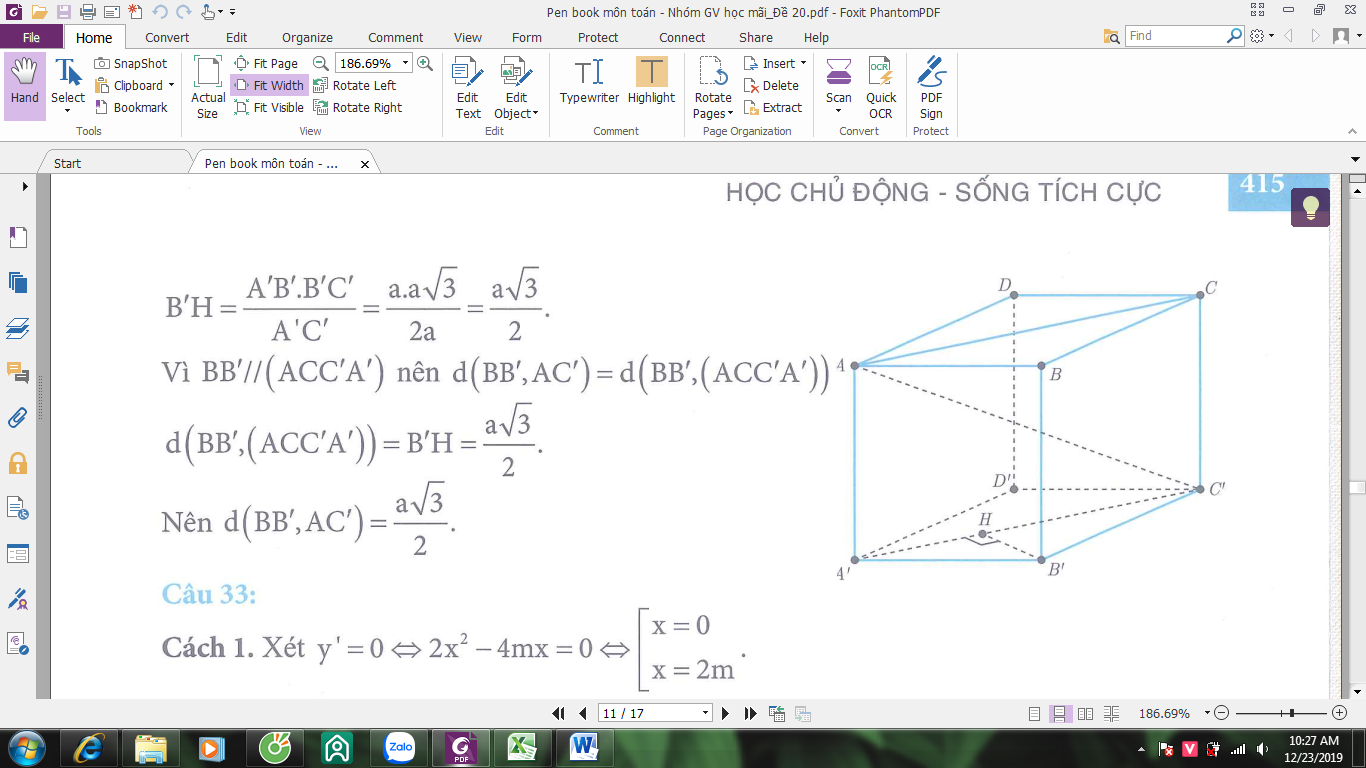Click Delete pages

point(771,85)
